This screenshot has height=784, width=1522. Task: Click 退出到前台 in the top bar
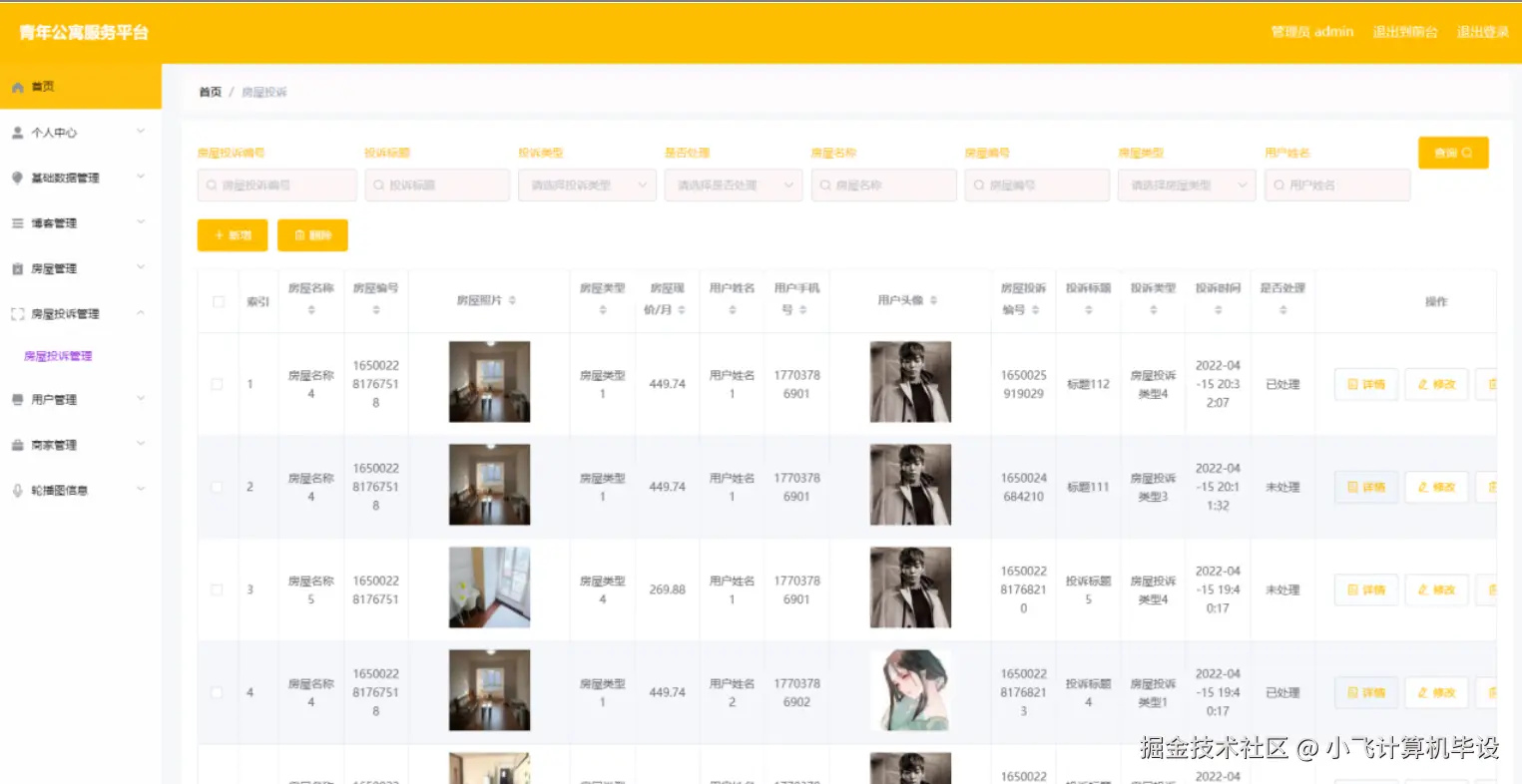[1405, 32]
